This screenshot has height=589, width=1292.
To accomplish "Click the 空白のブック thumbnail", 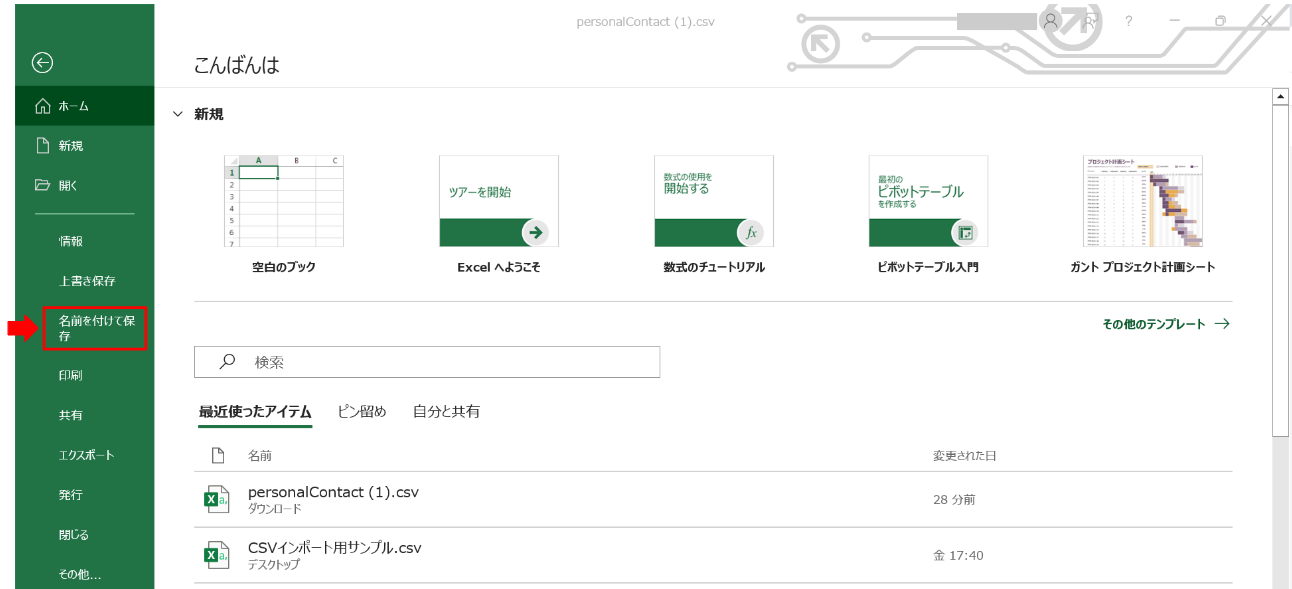I will [284, 201].
